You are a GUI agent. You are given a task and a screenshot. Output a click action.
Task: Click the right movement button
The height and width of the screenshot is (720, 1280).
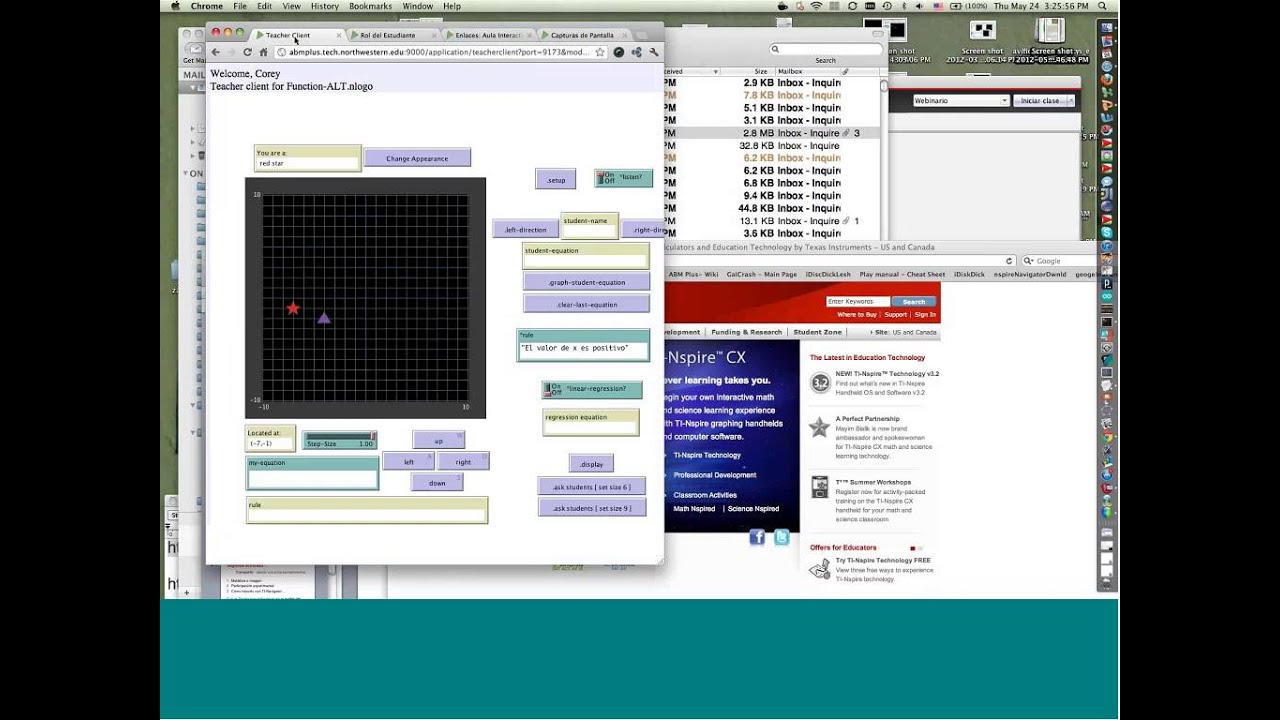463,462
